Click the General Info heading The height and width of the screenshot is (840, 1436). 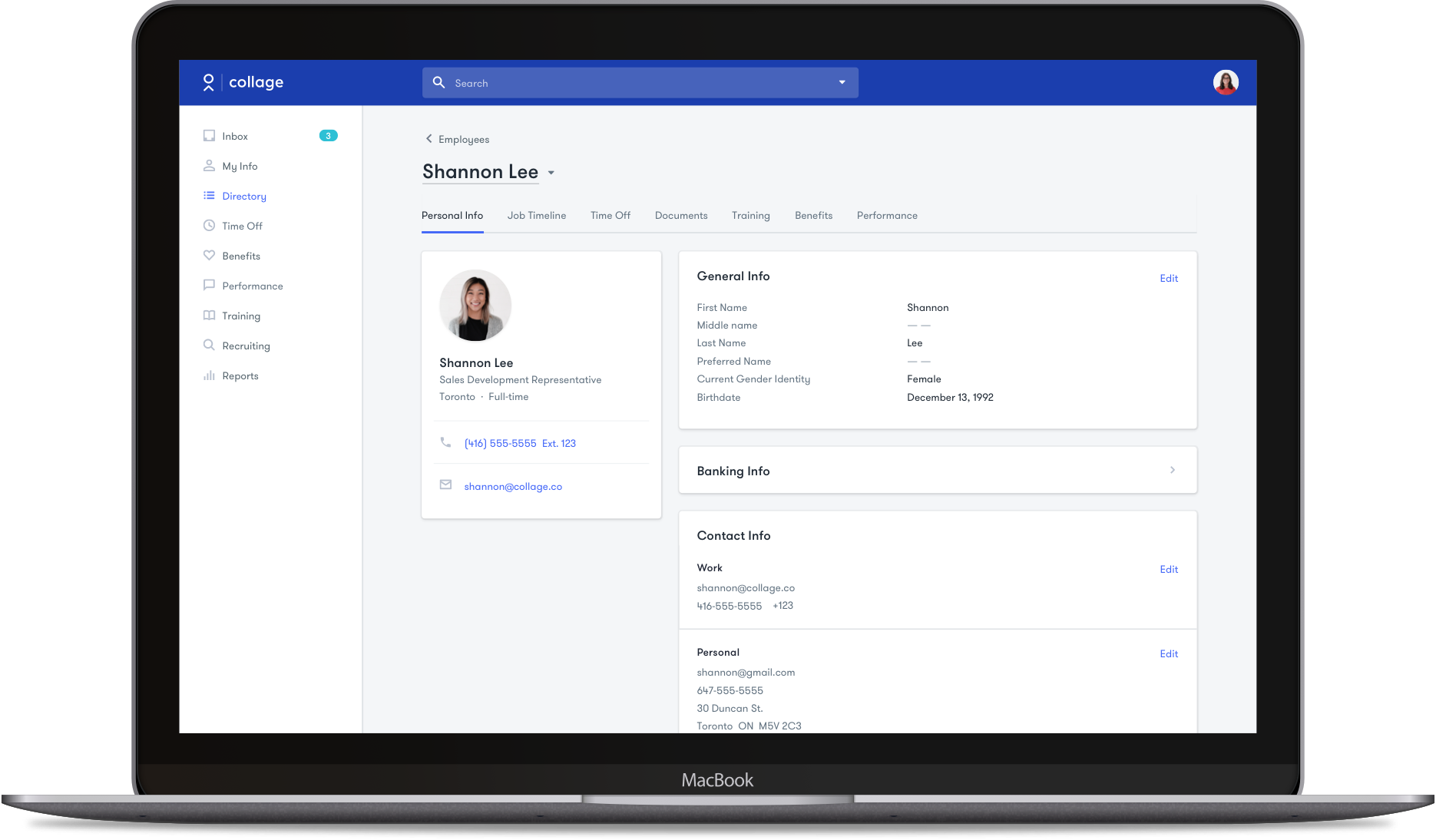pos(733,276)
